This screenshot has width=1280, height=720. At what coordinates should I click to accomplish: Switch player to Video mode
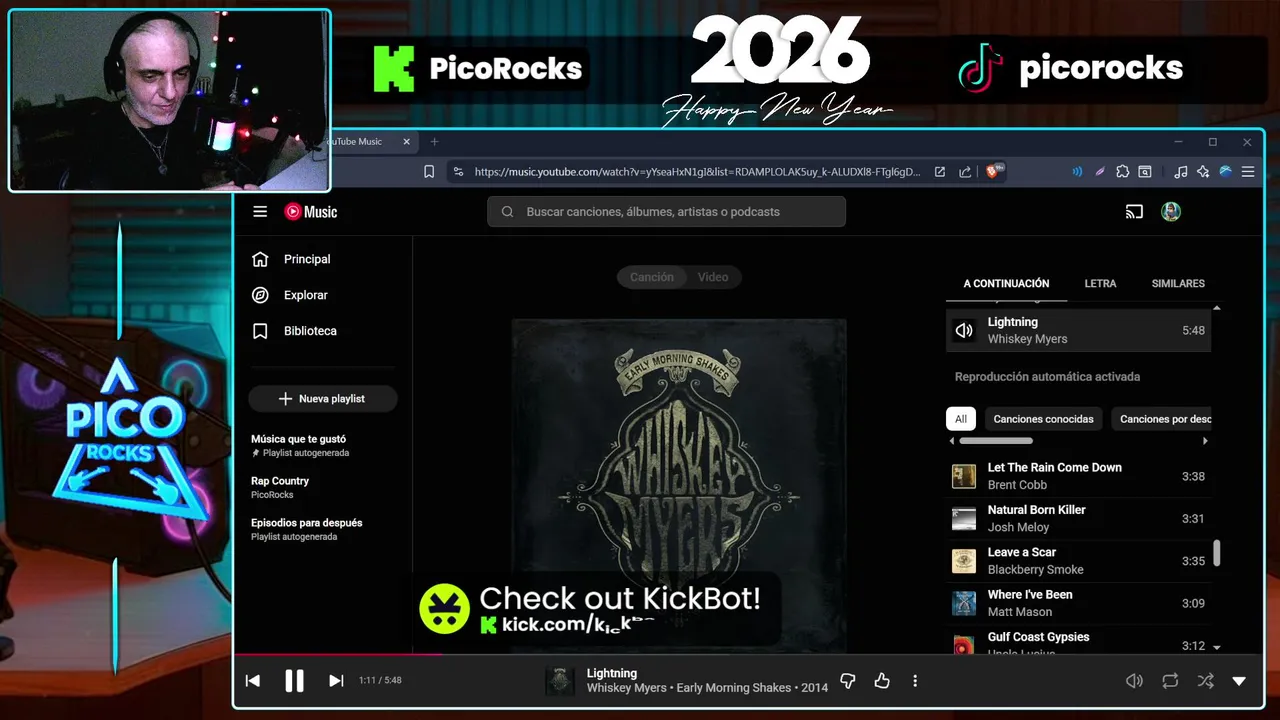pos(713,277)
